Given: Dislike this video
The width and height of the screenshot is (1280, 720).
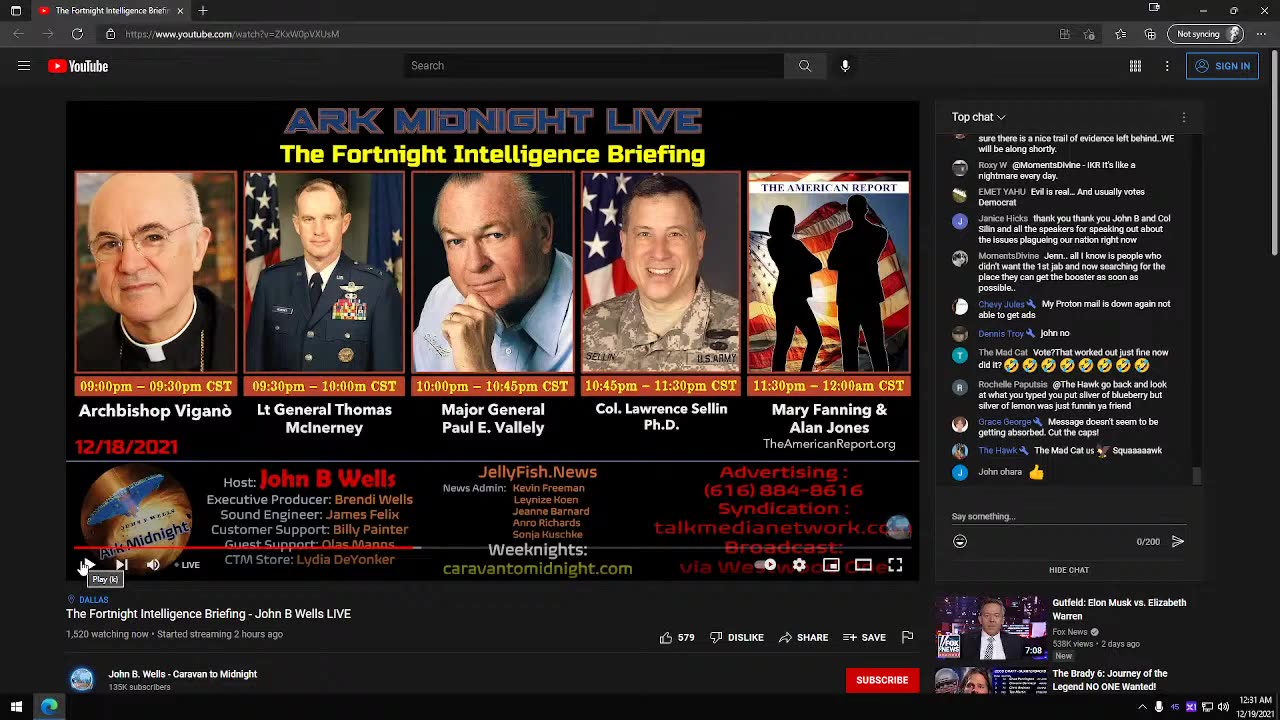Looking at the screenshot, I should (x=737, y=637).
